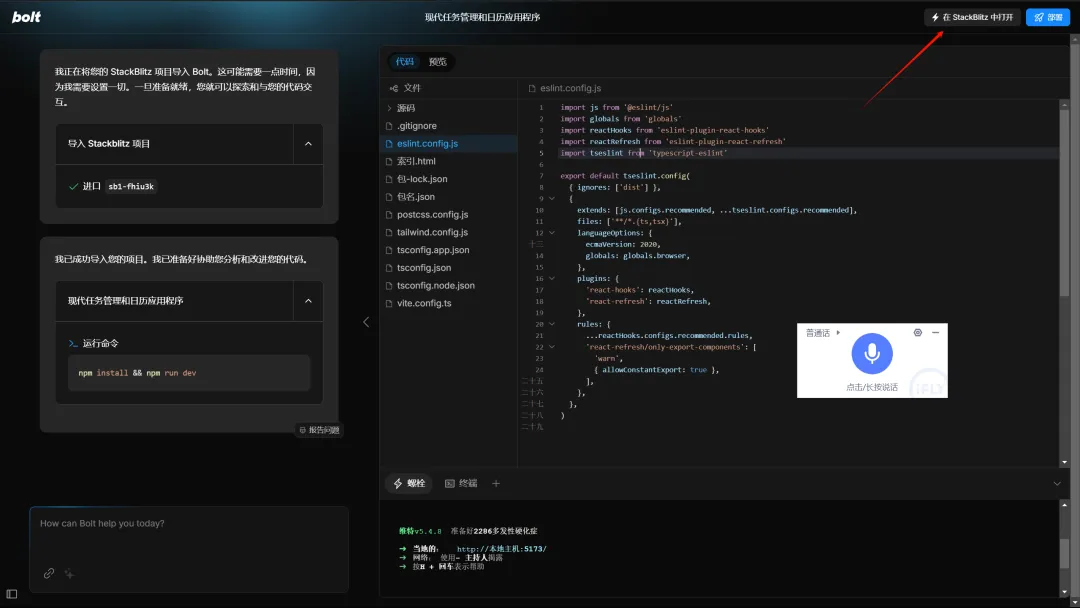Click the eslint.config.js editor breadcrumb
This screenshot has height=608, width=1080.
click(565, 88)
